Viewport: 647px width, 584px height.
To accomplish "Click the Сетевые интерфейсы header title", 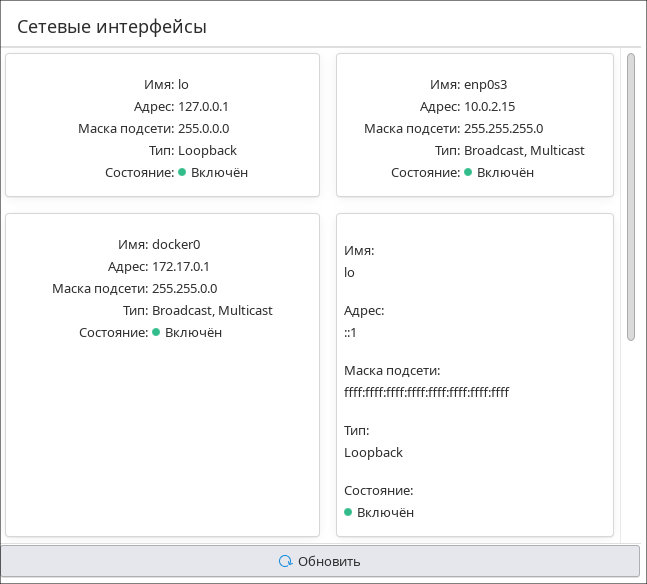I will click(x=112, y=27).
